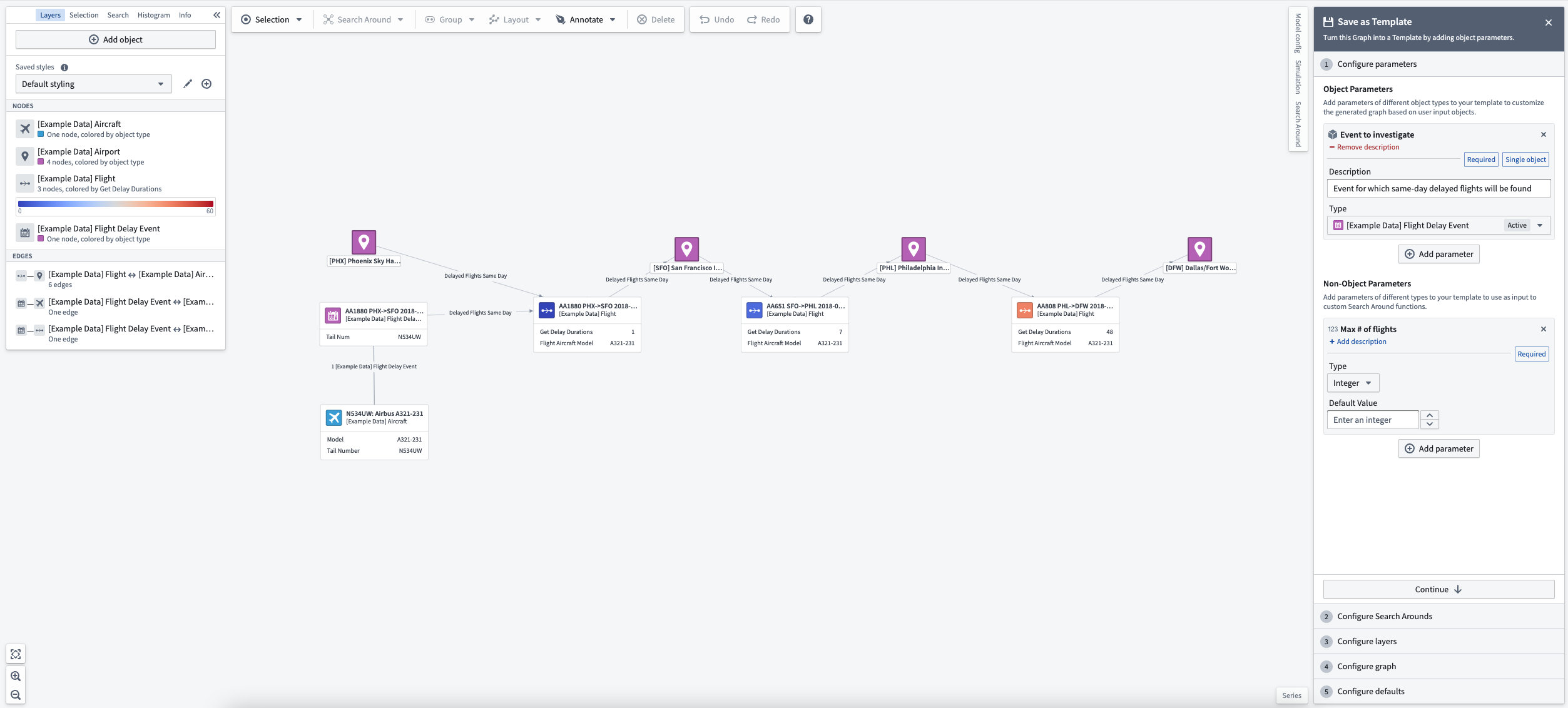
Task: Select the Flight Delay Event layer calendar icon
Action: (x=25, y=233)
